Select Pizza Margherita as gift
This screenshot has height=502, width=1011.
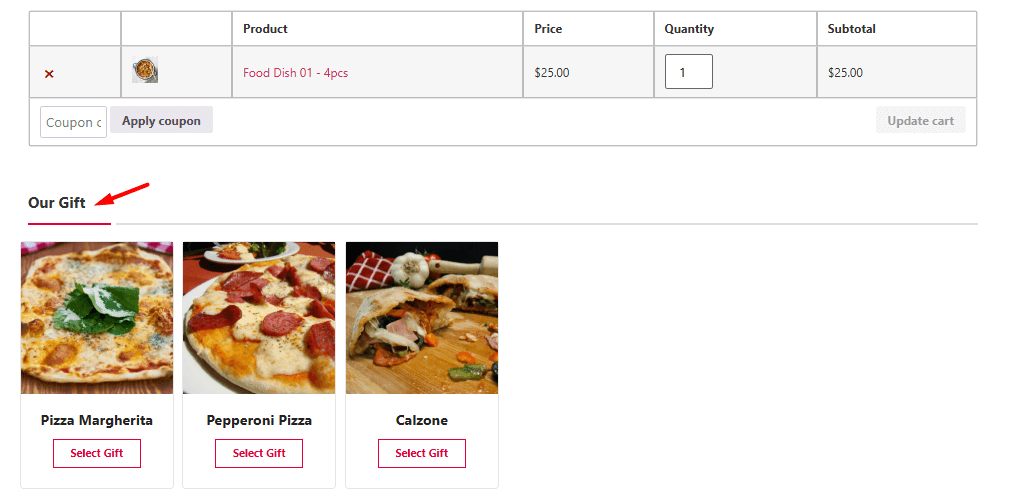click(x=97, y=453)
